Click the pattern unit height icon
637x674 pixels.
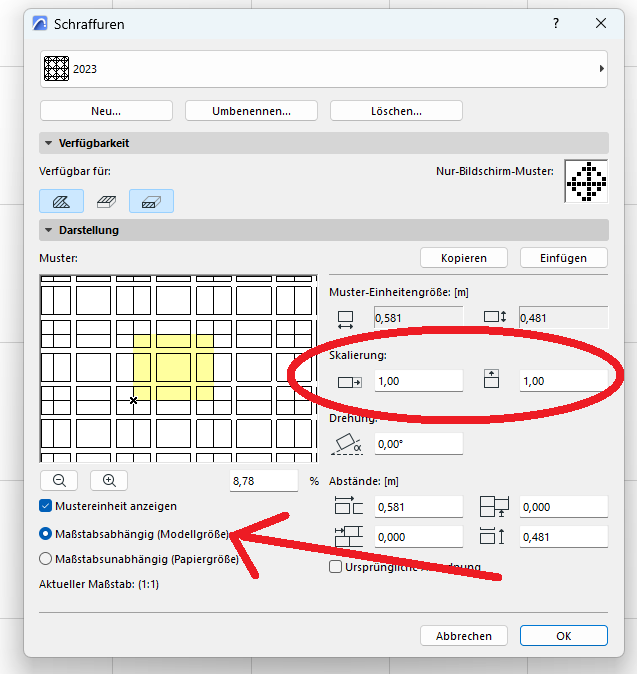pos(495,317)
